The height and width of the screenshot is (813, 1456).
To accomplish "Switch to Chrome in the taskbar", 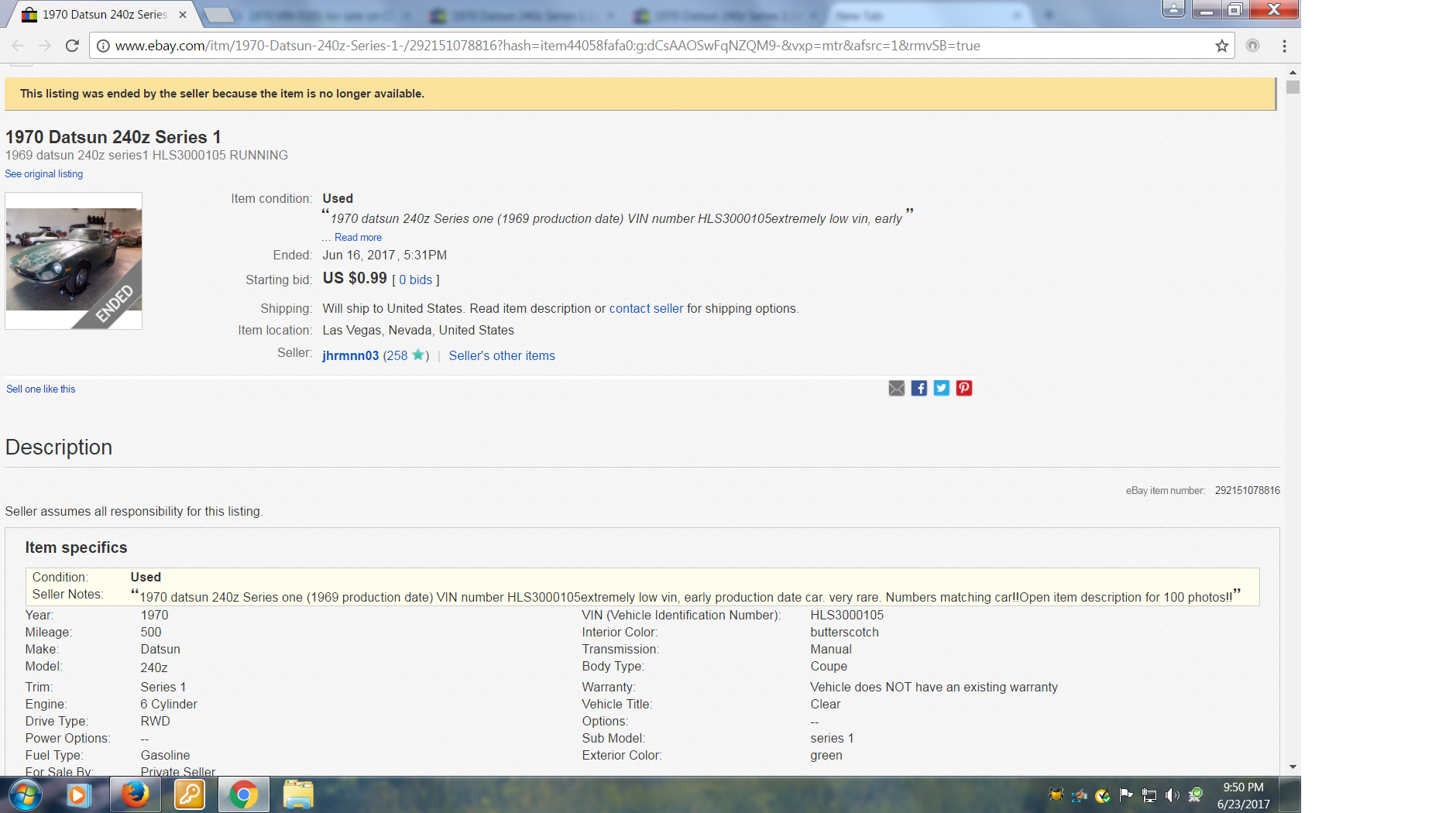I will [x=244, y=795].
